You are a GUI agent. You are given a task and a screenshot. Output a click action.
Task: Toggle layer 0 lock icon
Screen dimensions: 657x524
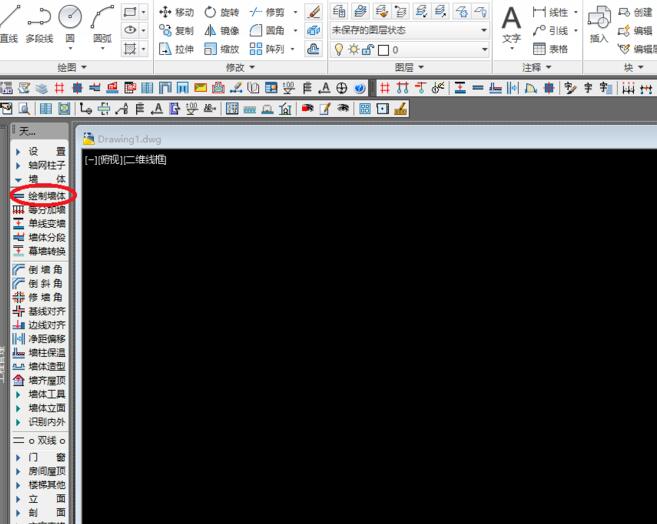pos(368,50)
